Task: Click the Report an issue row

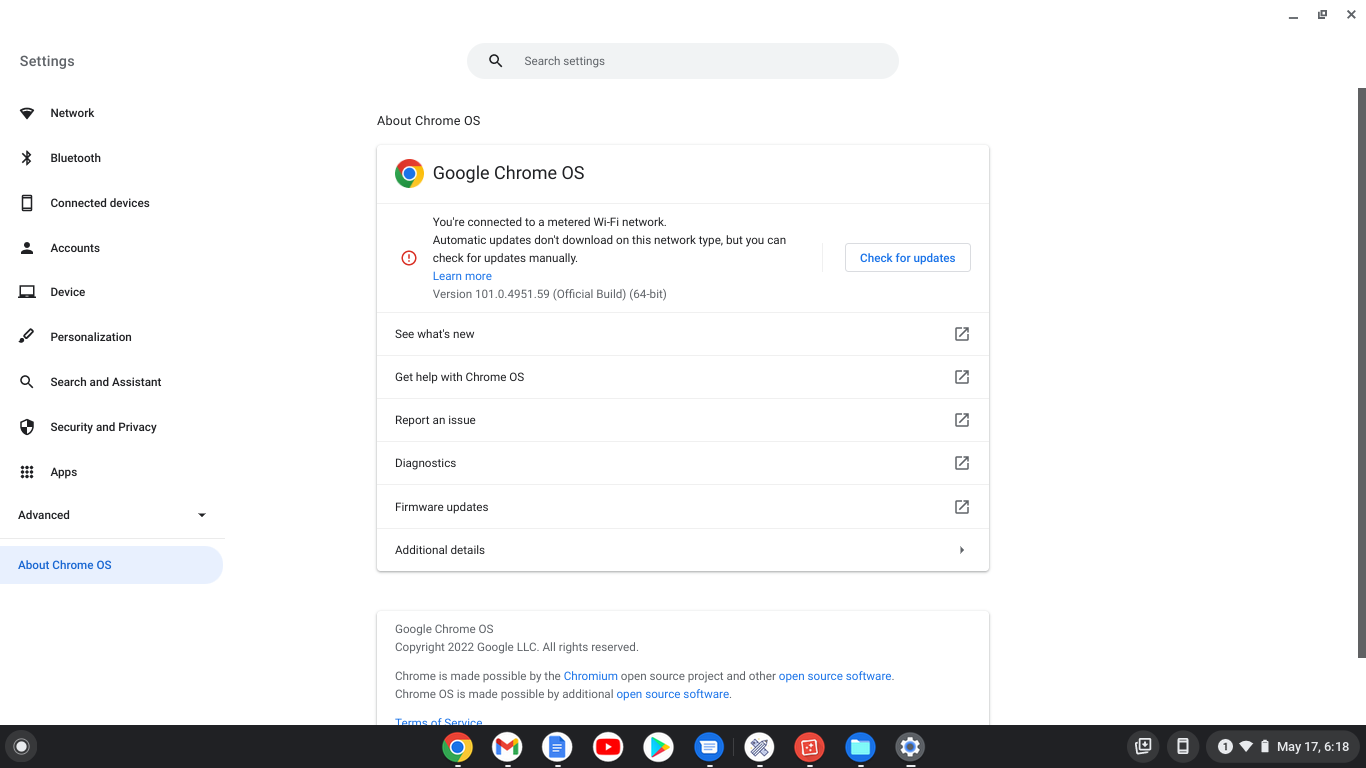Action: click(x=683, y=420)
